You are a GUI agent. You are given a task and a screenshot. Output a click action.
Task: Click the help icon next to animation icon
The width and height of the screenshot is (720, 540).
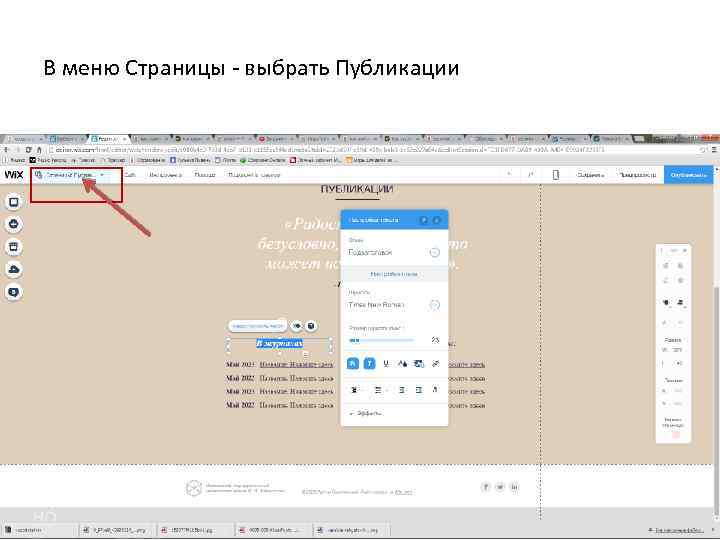tap(311, 326)
